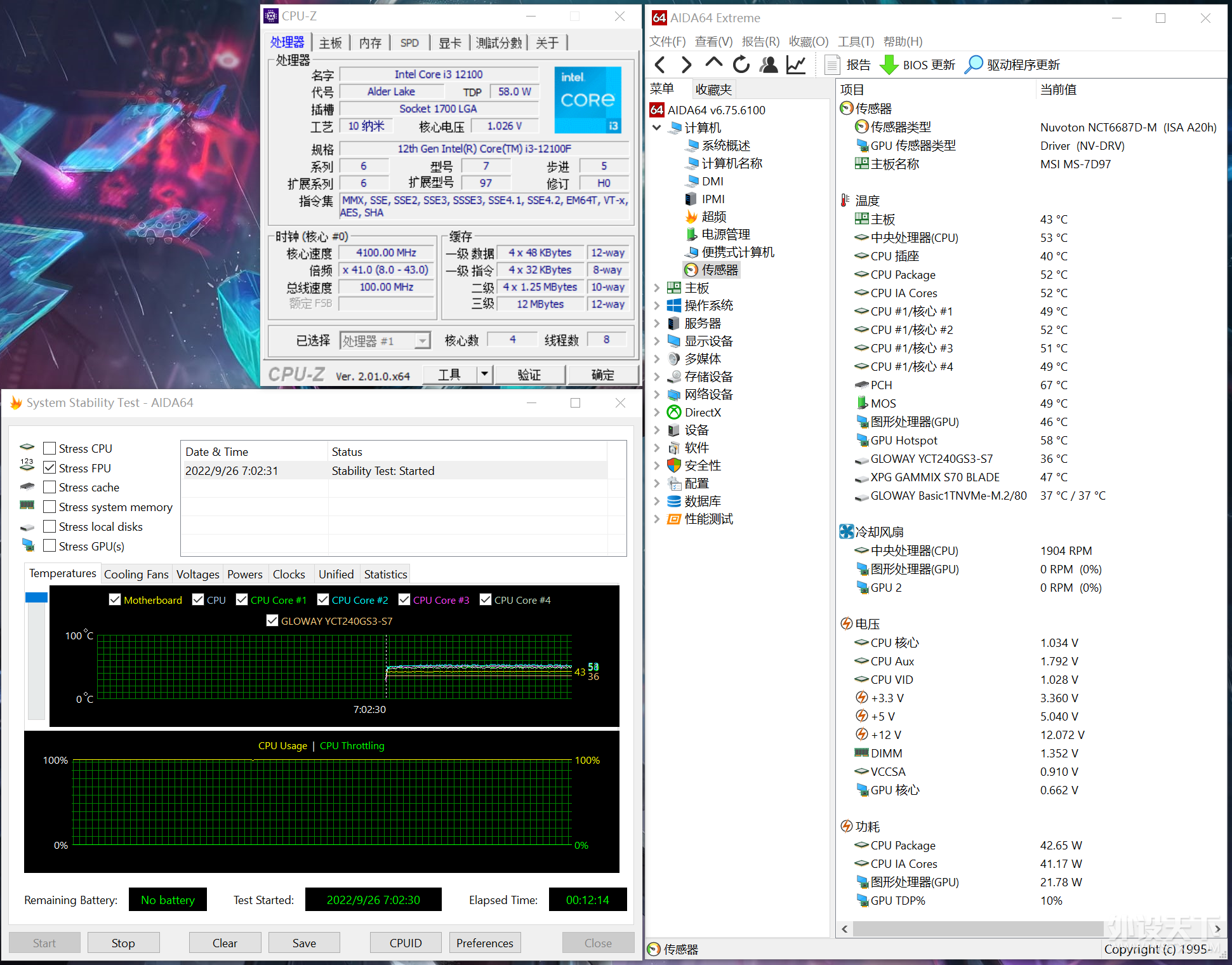Click the Clear button in Stability Test

[x=225, y=943]
